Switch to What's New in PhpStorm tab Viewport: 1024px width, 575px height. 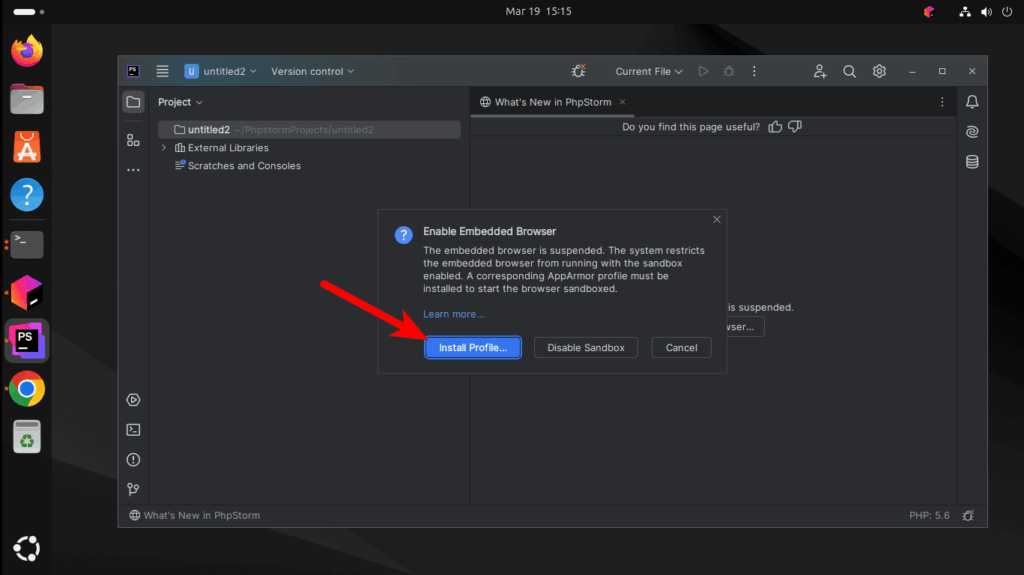[552, 102]
